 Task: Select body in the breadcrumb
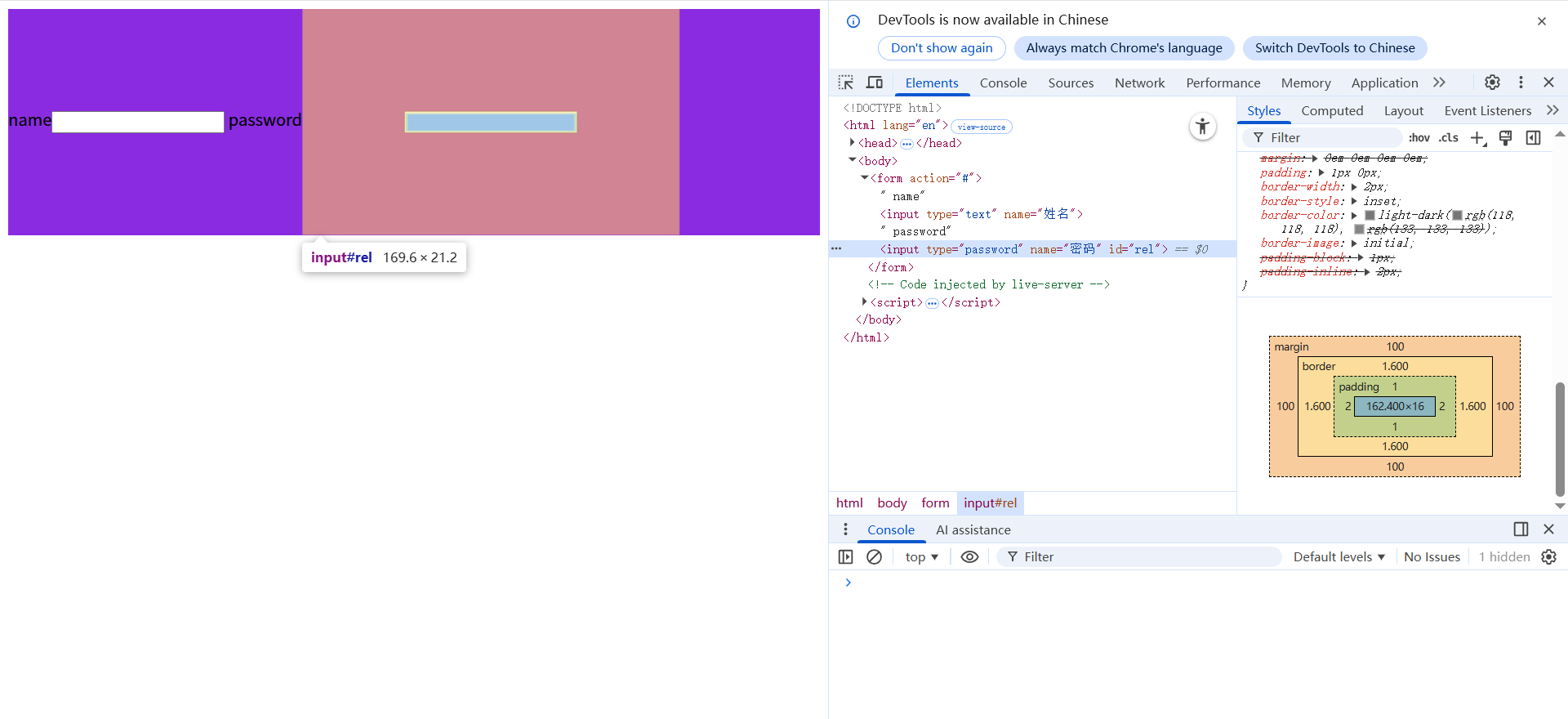click(x=892, y=503)
